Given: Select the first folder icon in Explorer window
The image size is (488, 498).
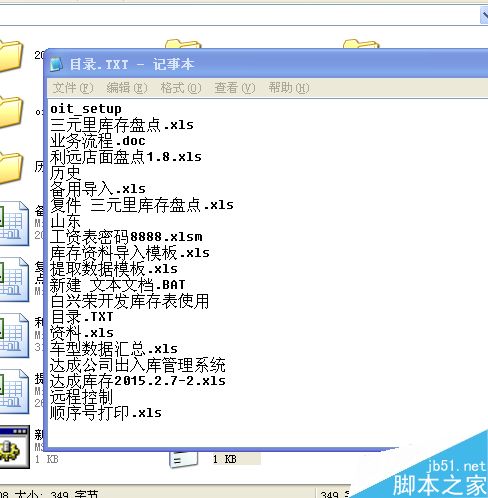Looking at the screenshot, I should click(x=11, y=56).
